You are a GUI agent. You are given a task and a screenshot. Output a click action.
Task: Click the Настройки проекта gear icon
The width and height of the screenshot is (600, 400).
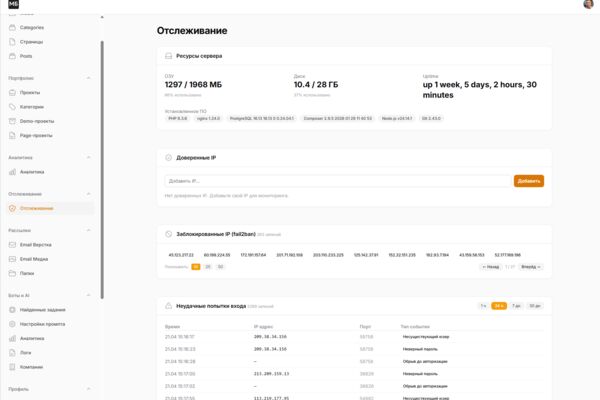[12, 324]
